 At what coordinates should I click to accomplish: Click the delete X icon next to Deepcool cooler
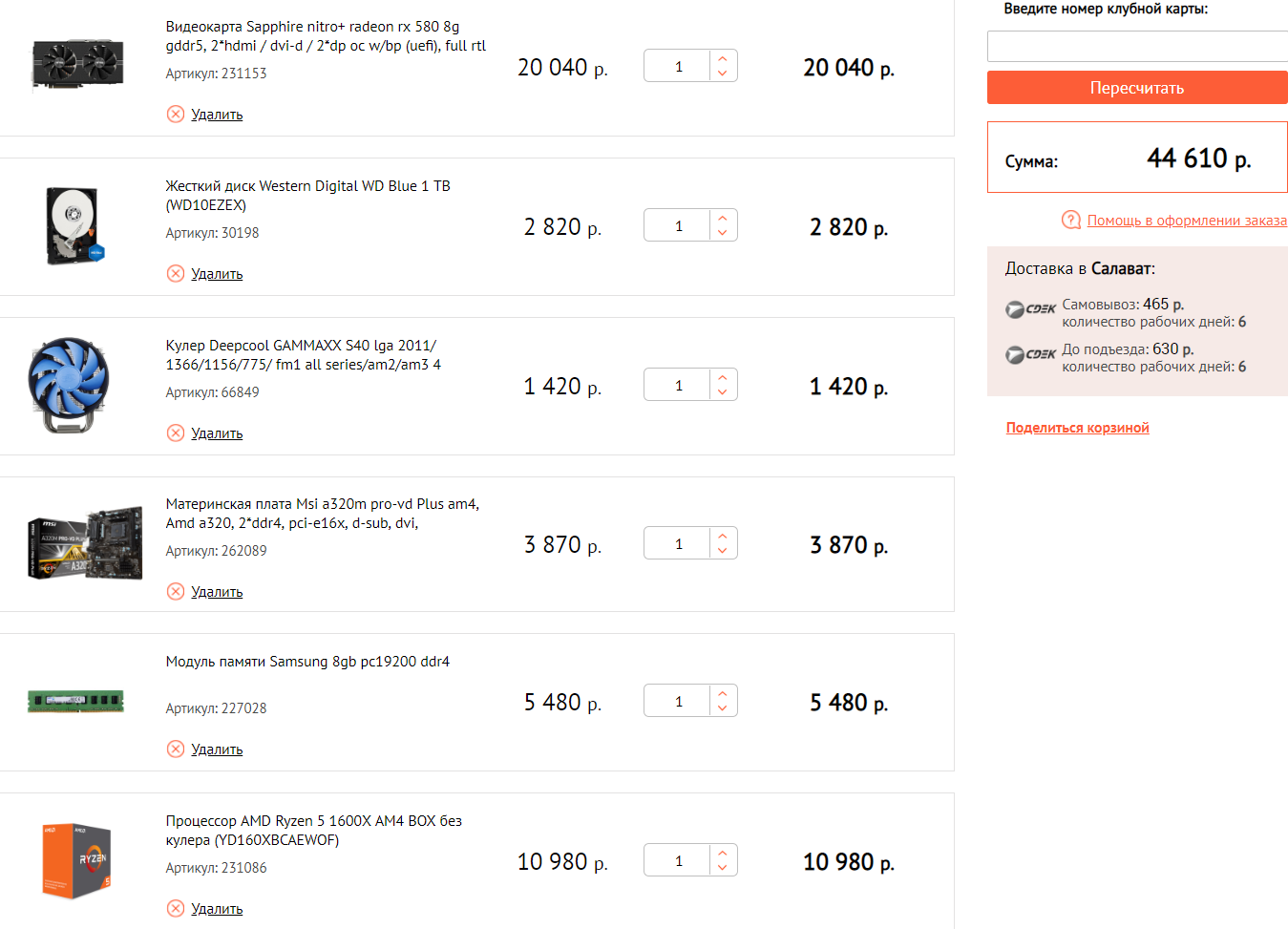[176, 433]
